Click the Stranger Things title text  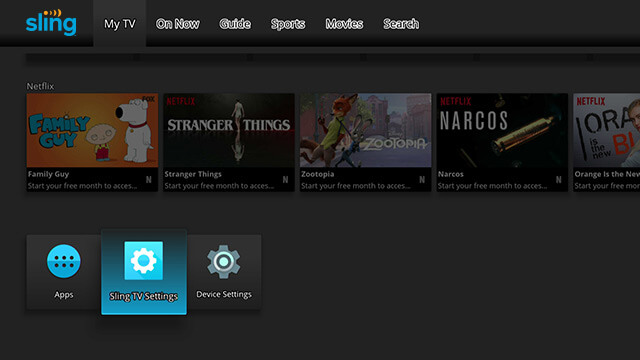point(193,174)
